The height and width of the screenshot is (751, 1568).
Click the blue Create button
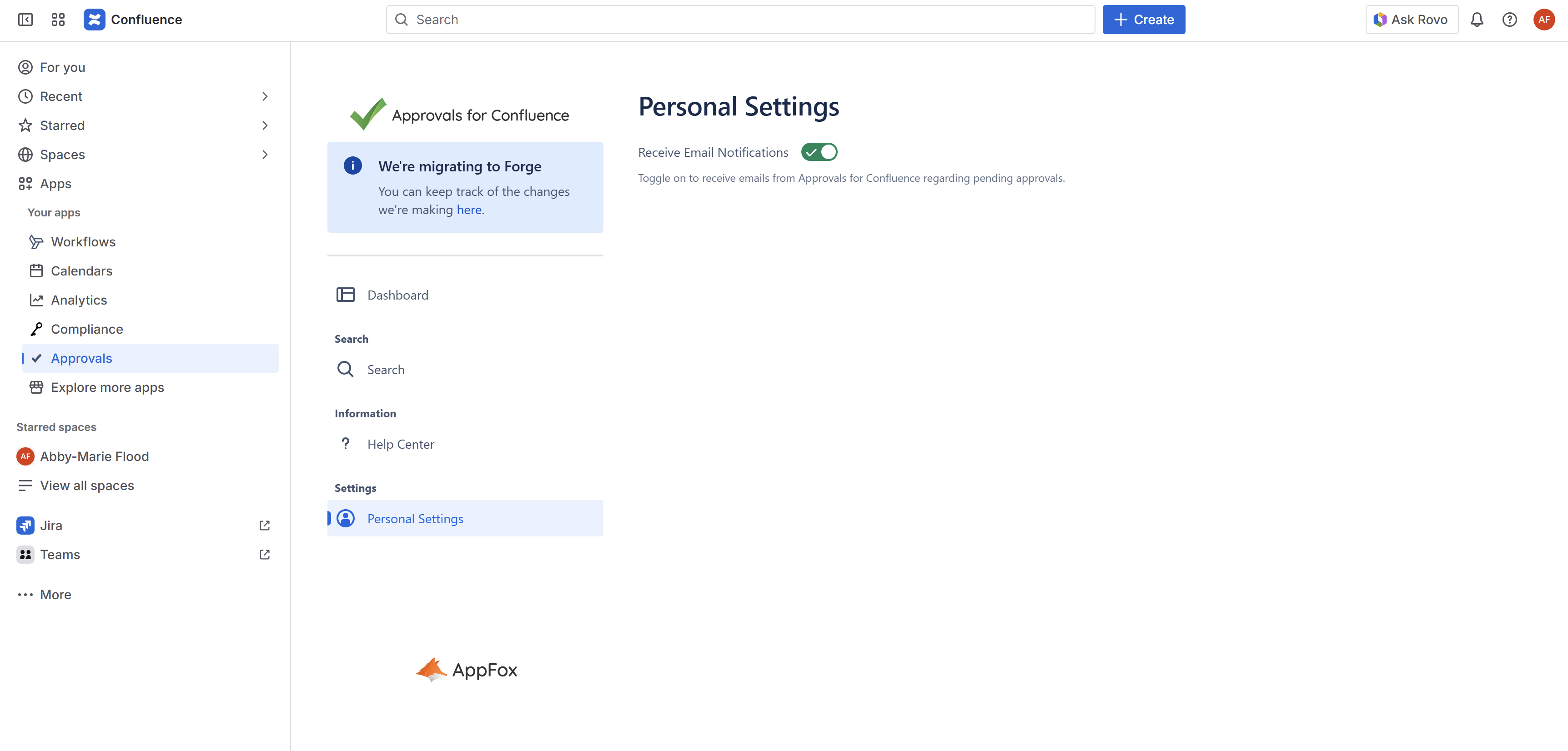pyautogui.click(x=1143, y=20)
